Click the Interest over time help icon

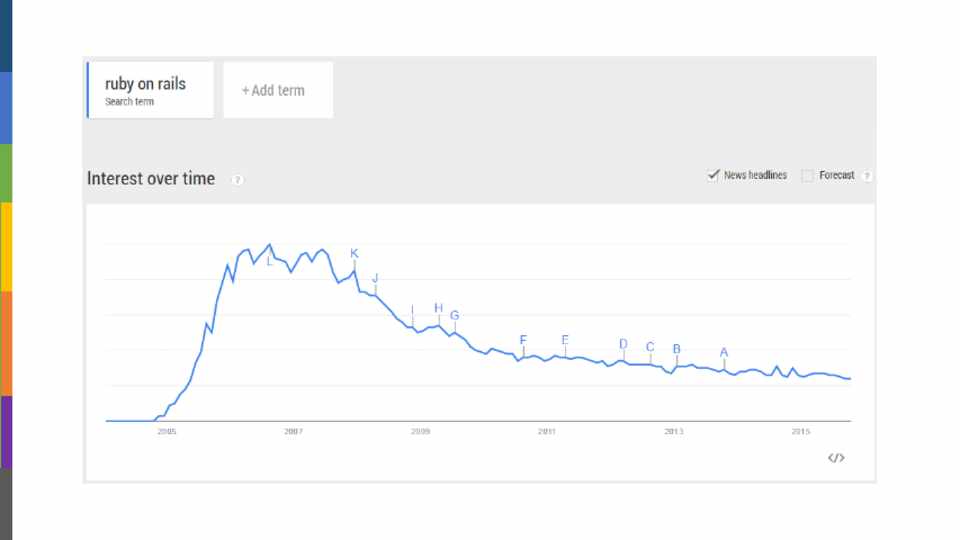click(x=237, y=180)
